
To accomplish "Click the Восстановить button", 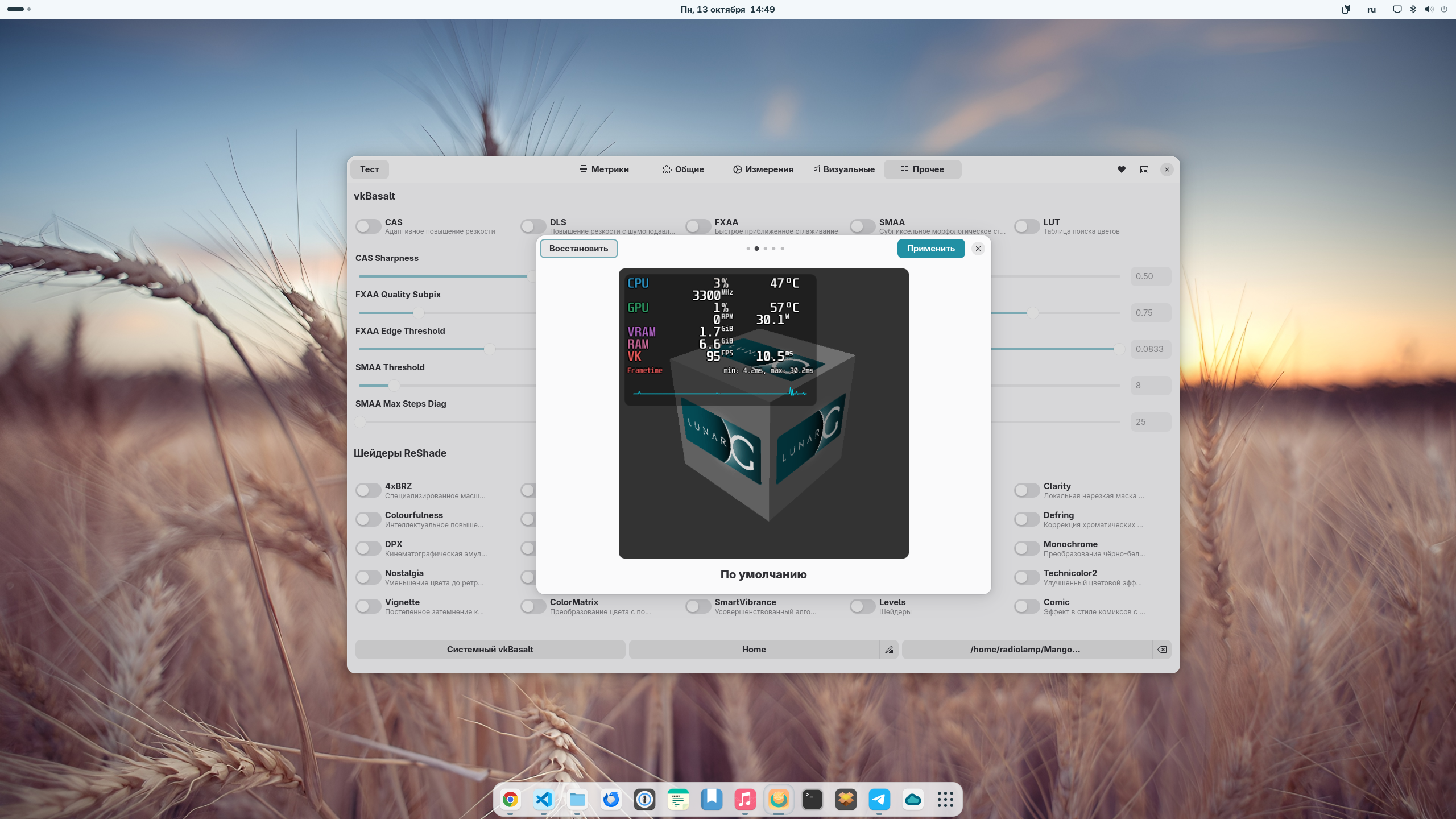I will pos(578,249).
